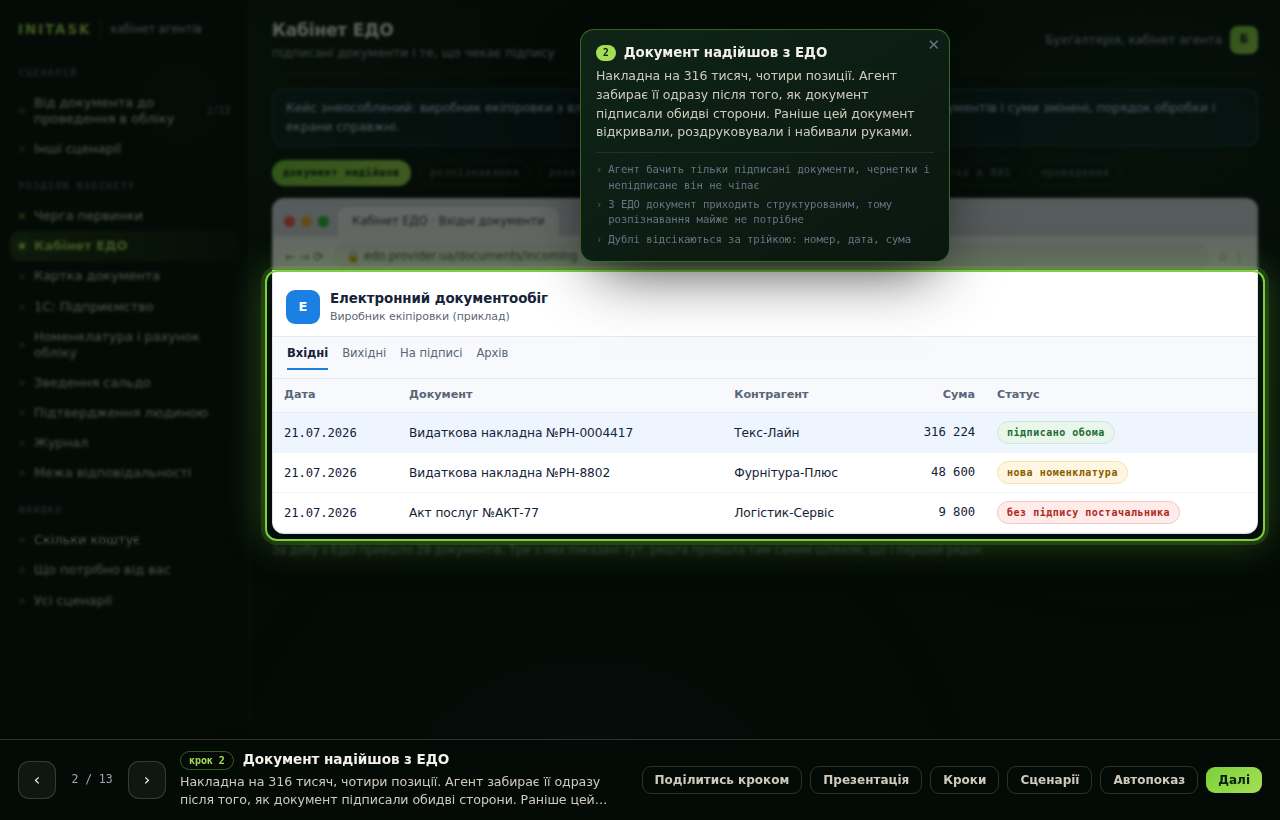Viewport: 1280px width, 820px height.
Task: Click the підписано обома status badge
Action: tap(1055, 433)
